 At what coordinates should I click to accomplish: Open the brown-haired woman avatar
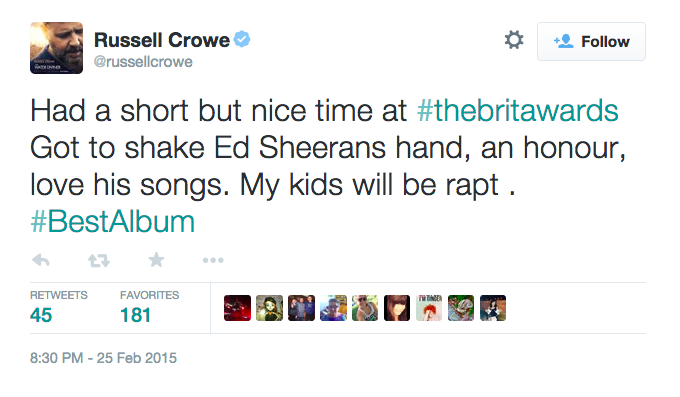click(397, 308)
